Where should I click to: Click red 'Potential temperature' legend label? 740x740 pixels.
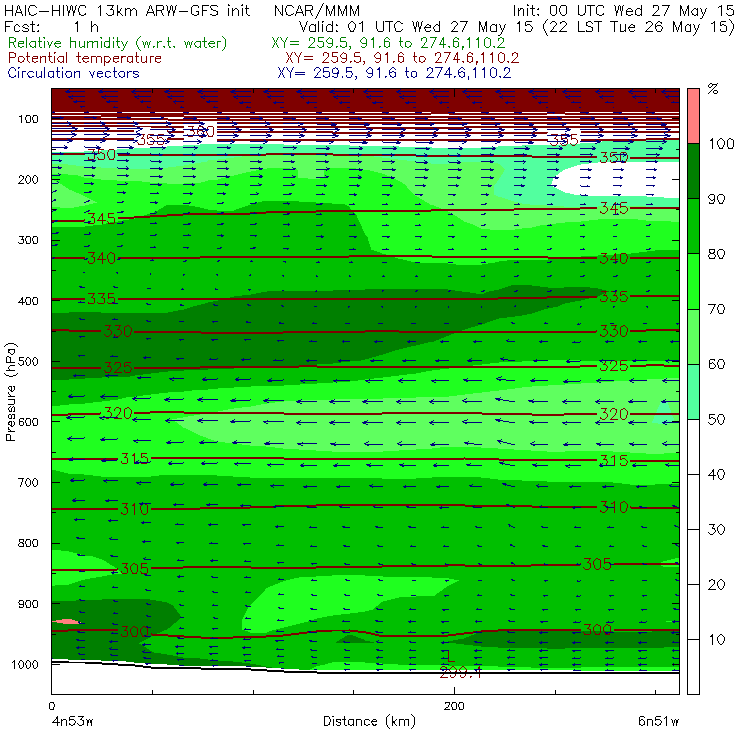tap(85, 58)
